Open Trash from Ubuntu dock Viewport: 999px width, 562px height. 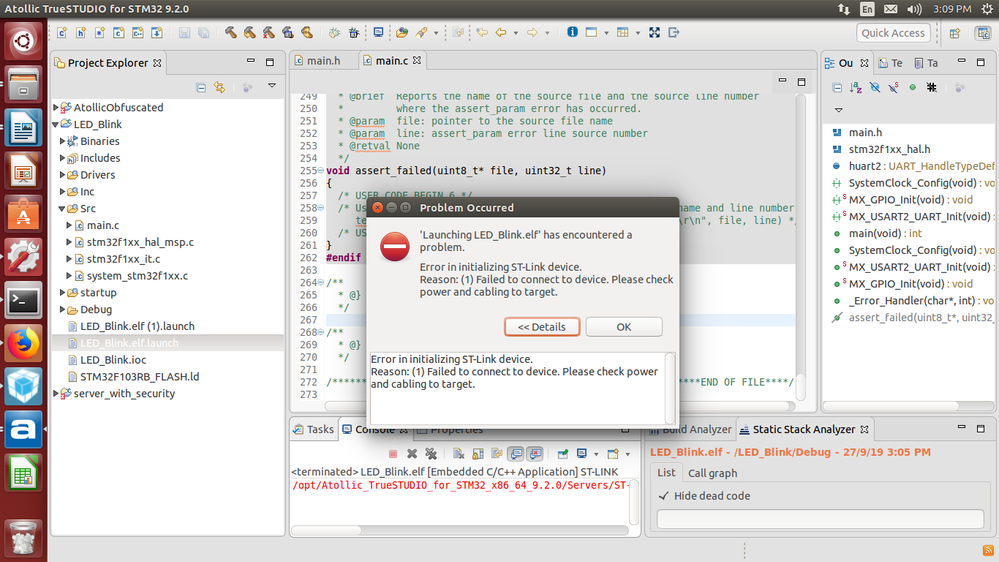[23, 537]
